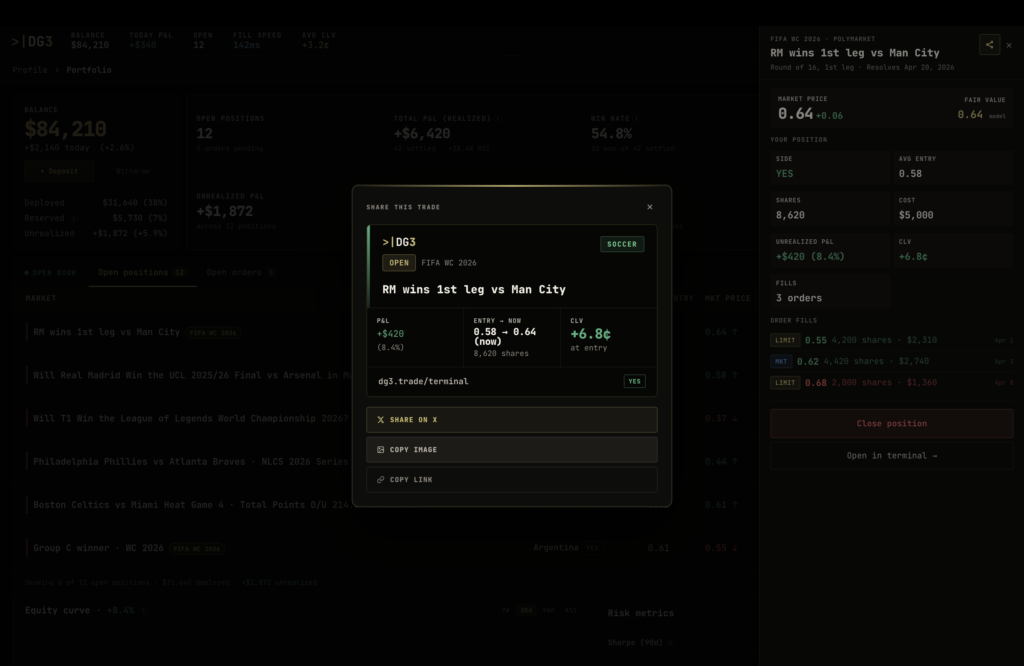Click the Argentina outcome in Group C row
This screenshot has width=1024, height=666.
coord(556,548)
